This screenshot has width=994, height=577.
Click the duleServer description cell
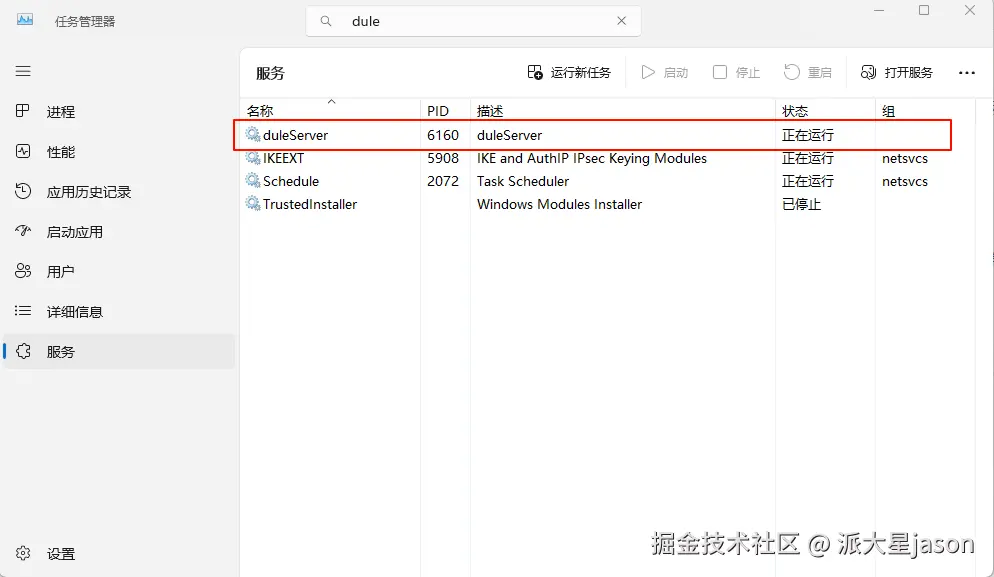click(510, 135)
